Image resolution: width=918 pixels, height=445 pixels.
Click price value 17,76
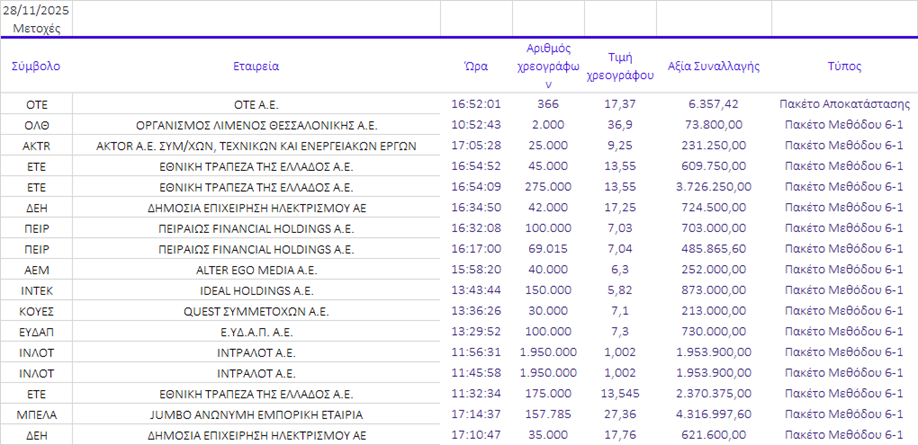point(620,434)
